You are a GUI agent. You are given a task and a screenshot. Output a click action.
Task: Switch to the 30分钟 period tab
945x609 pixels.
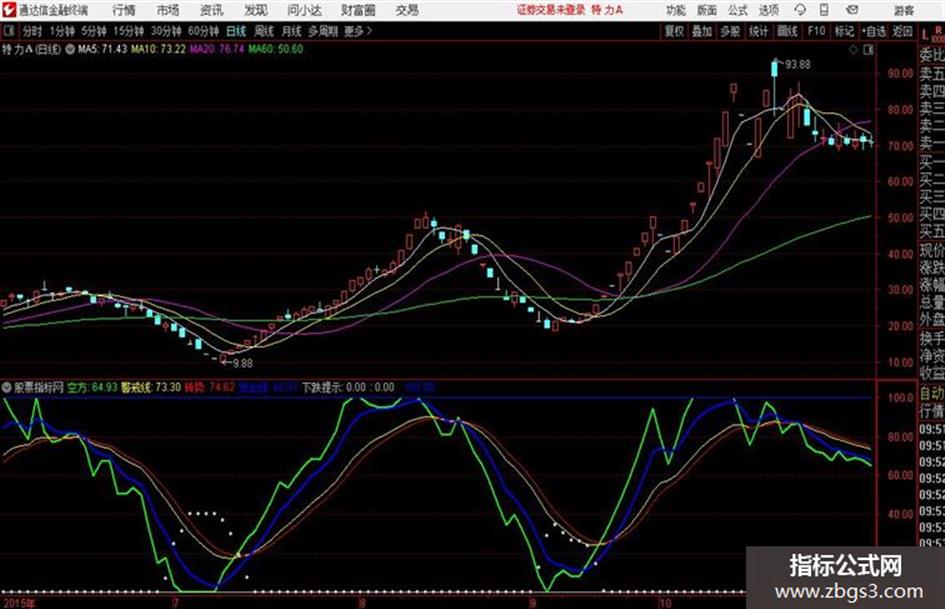point(166,31)
